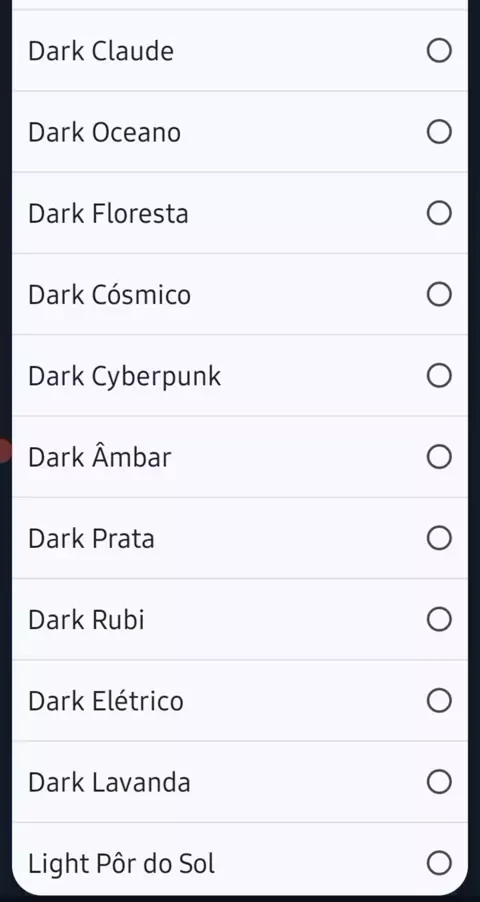Tap the Dark Rubi theme label

[x=86, y=620]
